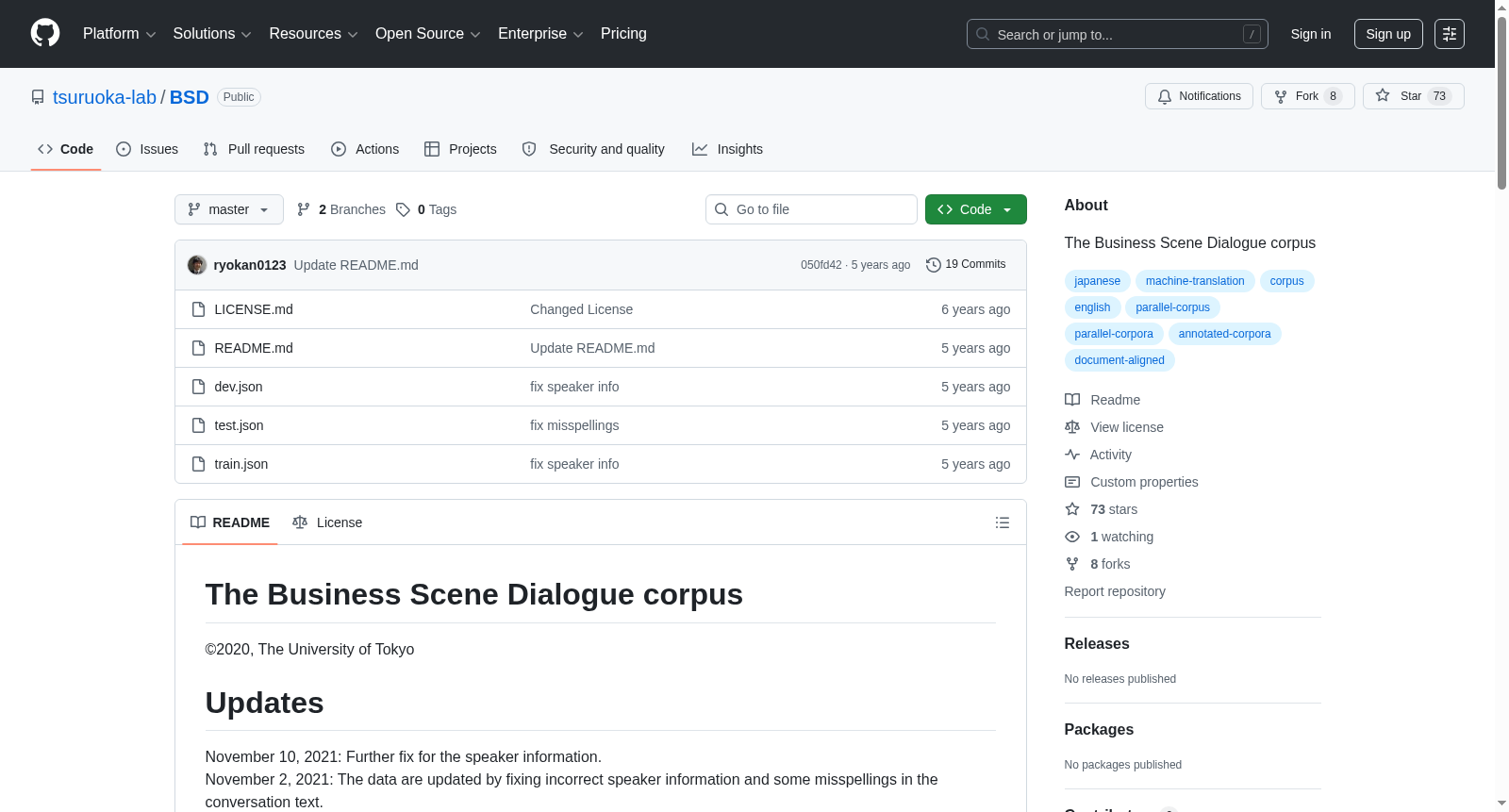Click the Pricing link
1509x812 pixels.
point(623,34)
